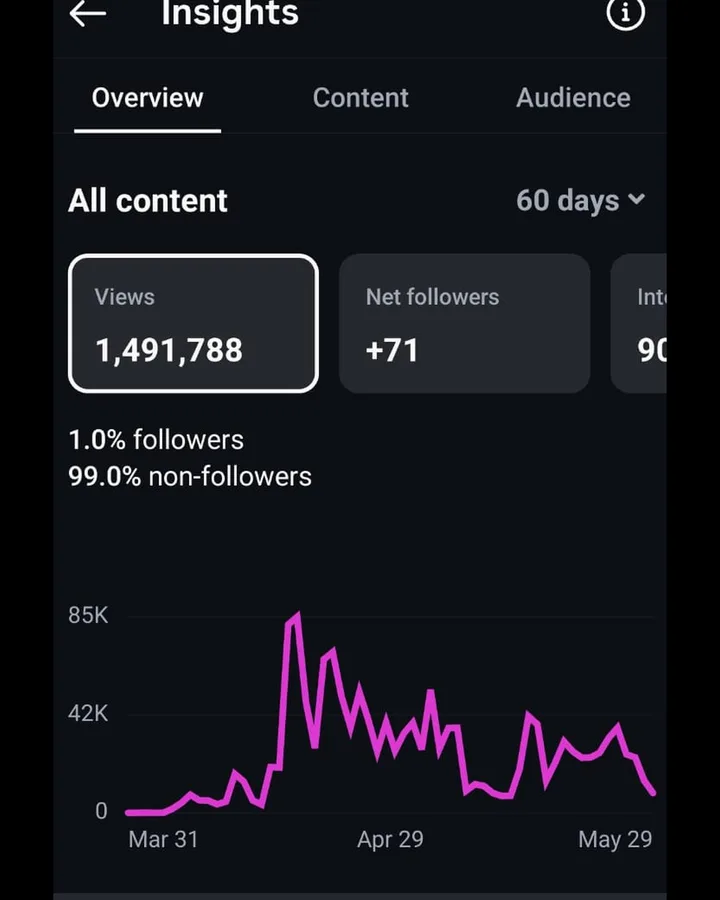Tap the 1.0% followers text
The height and width of the screenshot is (900, 720).
pos(156,440)
